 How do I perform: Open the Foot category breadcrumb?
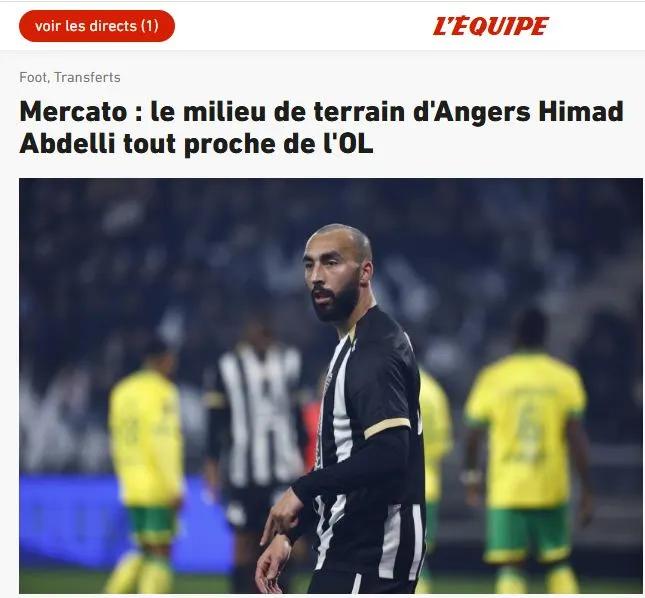click(x=33, y=77)
